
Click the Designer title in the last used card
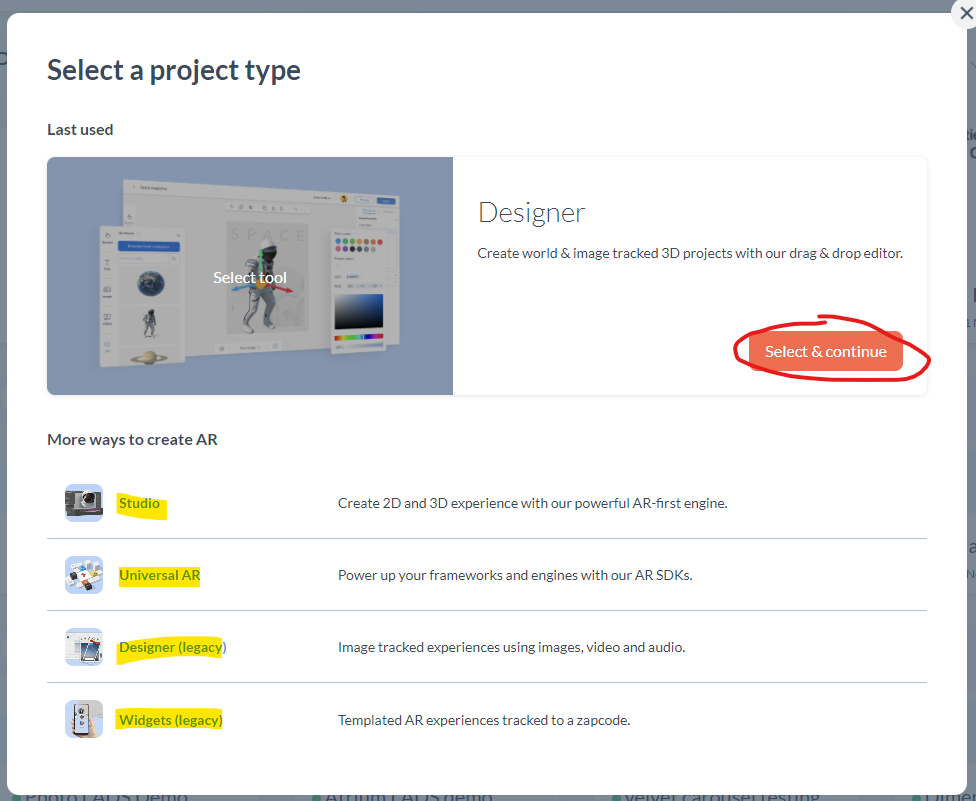[x=531, y=212]
